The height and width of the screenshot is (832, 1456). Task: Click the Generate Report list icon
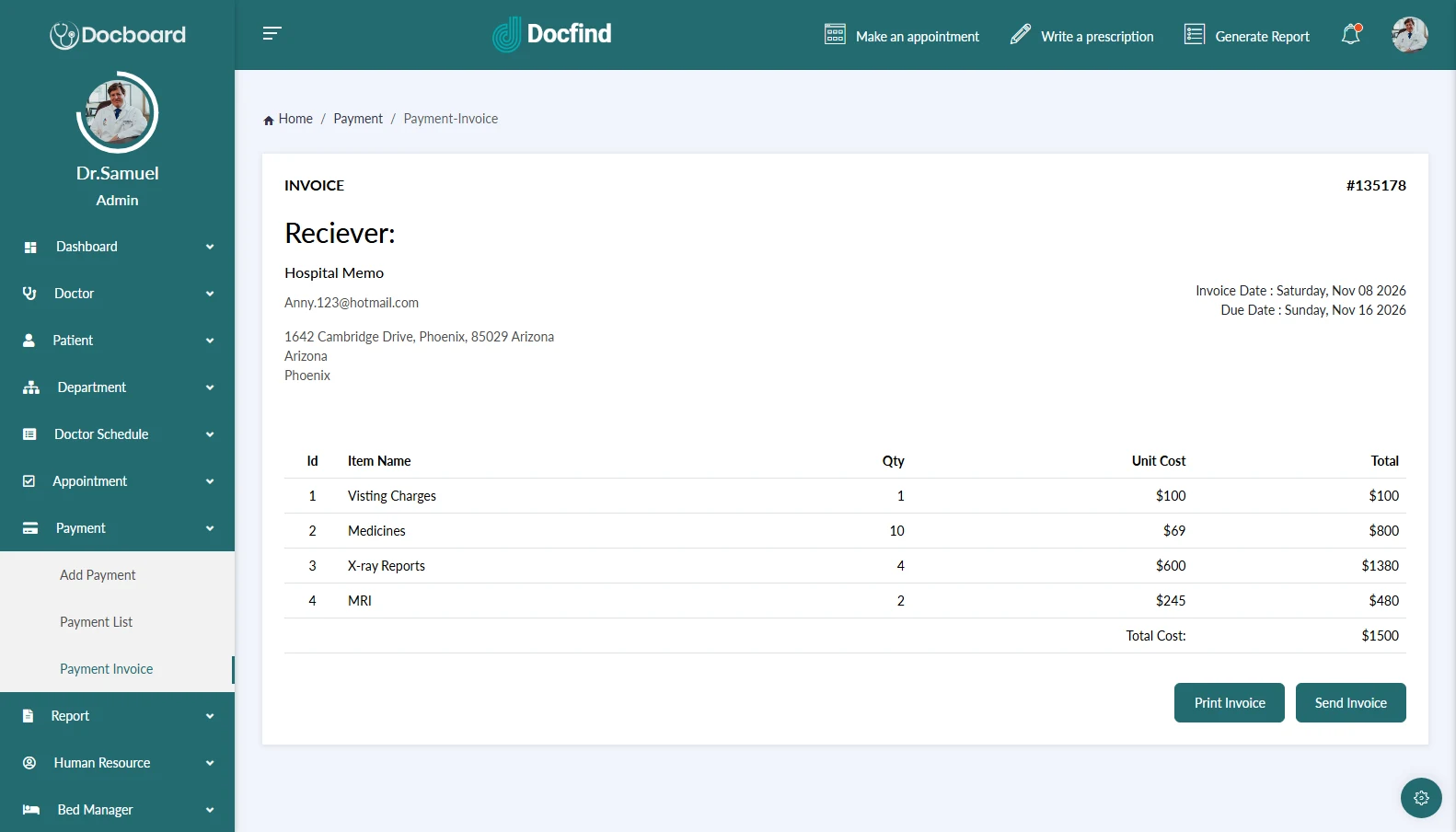[1194, 35]
